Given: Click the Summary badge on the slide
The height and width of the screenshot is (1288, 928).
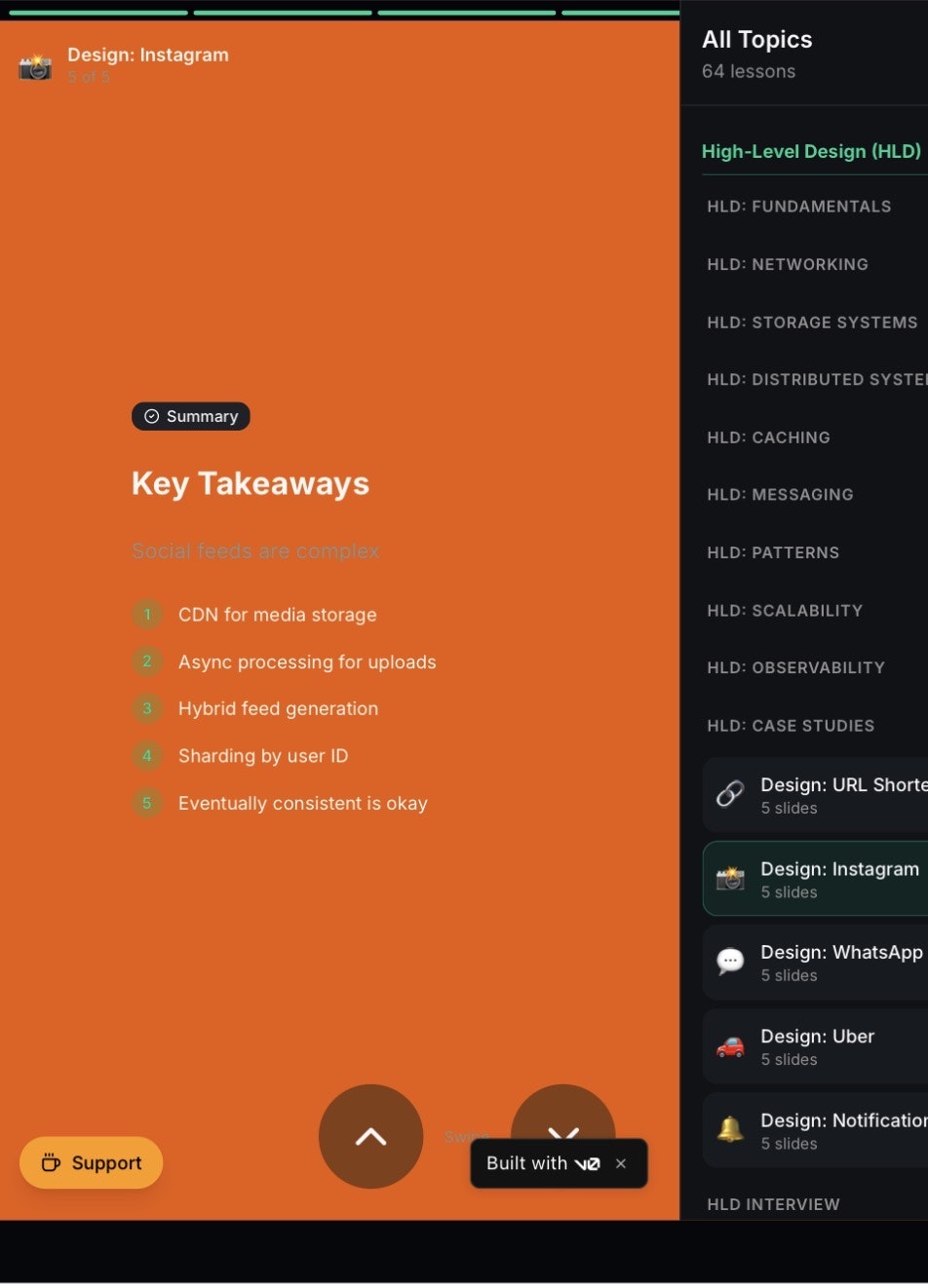Looking at the screenshot, I should pos(191,416).
